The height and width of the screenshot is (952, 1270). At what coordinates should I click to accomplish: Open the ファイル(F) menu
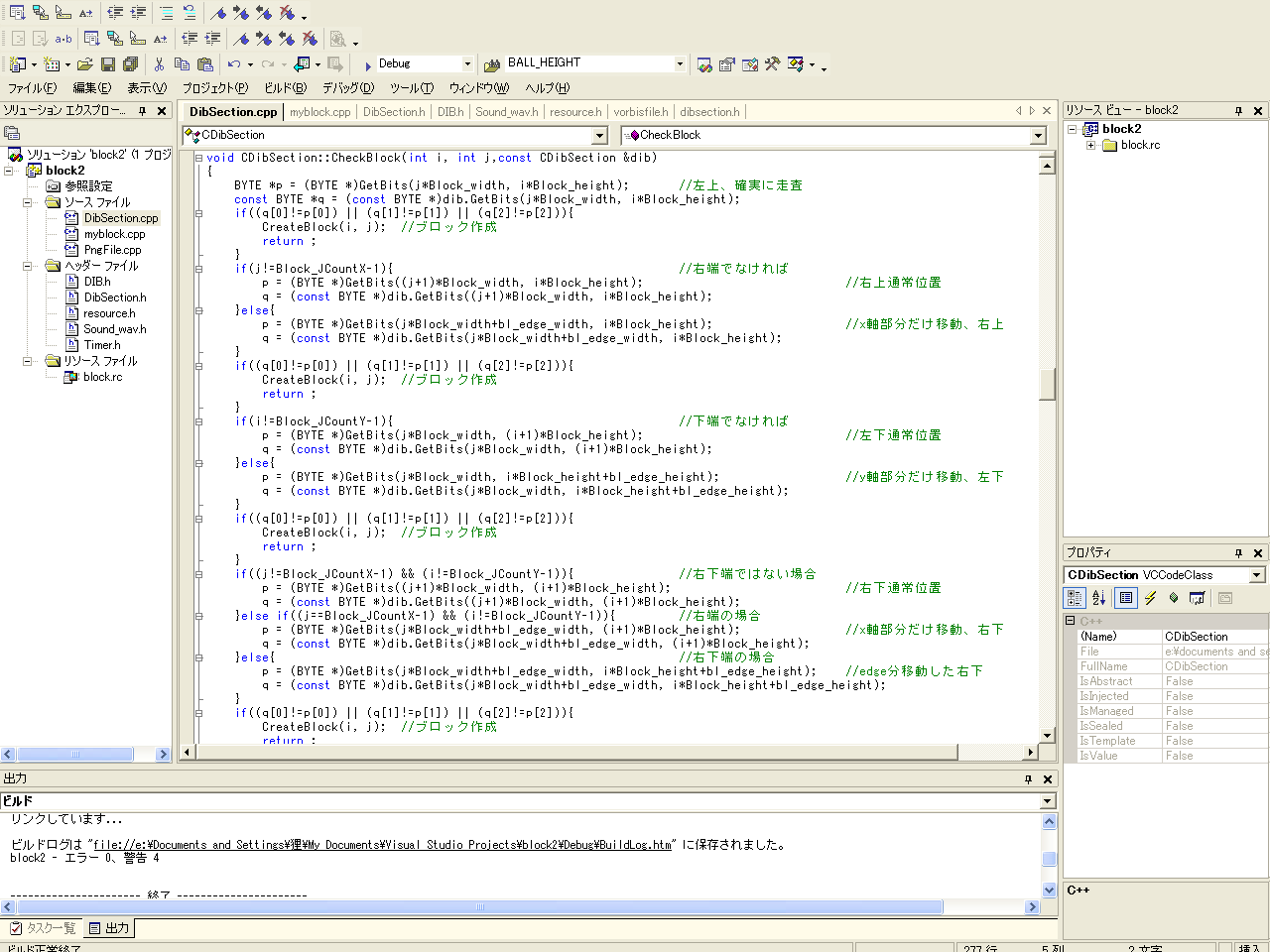coord(33,88)
